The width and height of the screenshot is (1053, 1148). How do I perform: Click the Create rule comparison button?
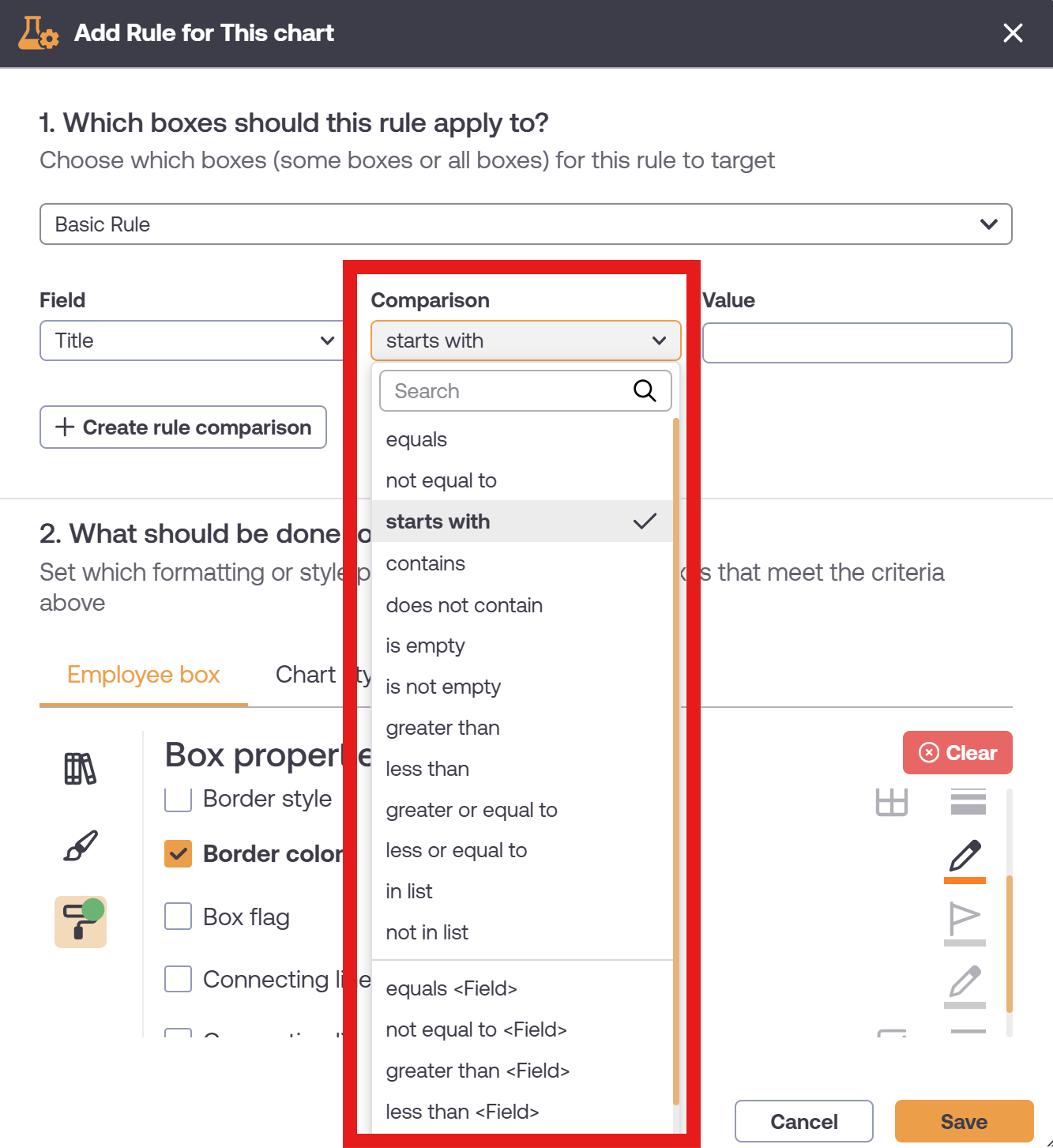183,427
